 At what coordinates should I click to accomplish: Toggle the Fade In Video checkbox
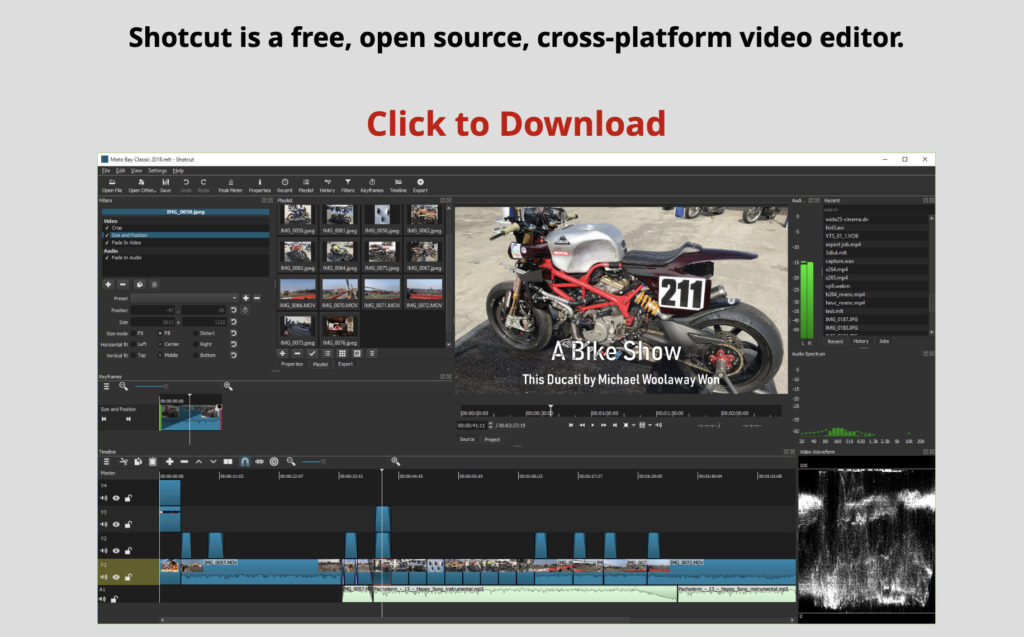coord(107,242)
